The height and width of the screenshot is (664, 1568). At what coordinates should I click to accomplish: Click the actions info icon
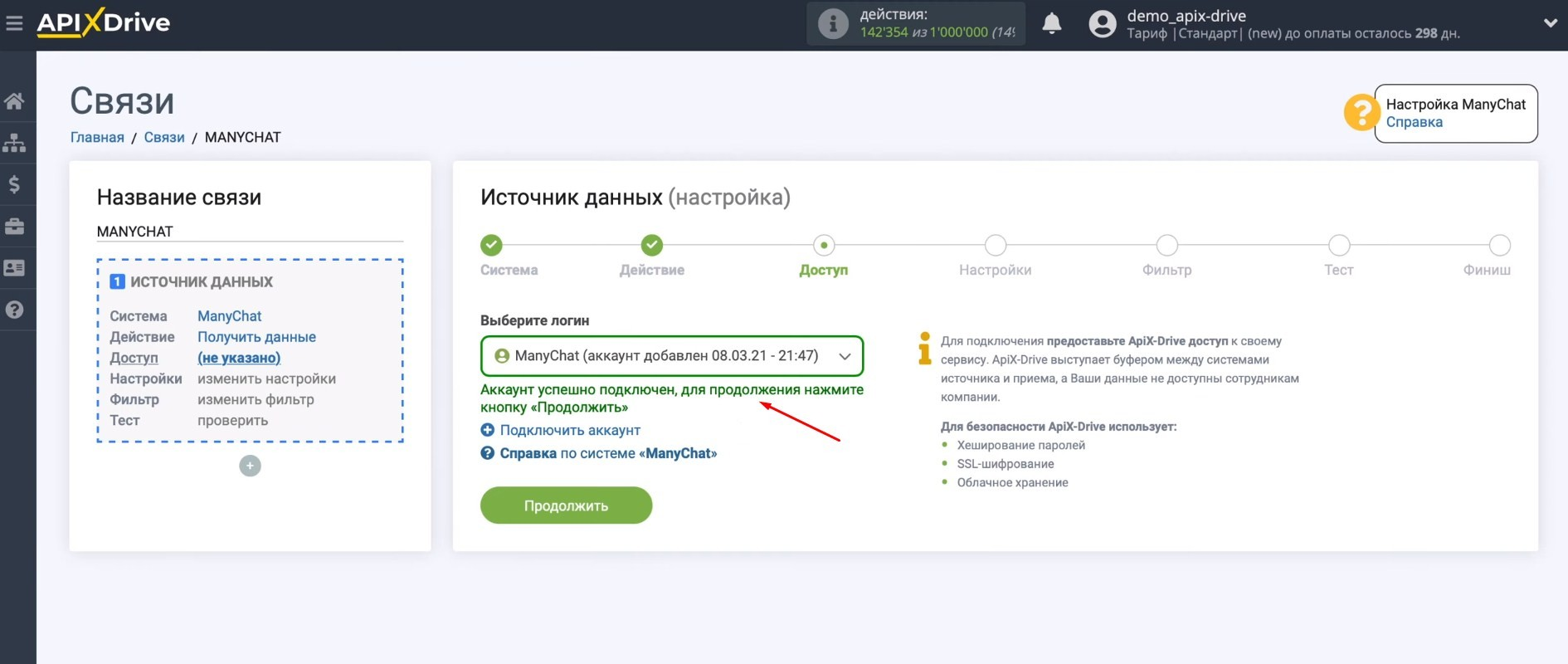833,23
